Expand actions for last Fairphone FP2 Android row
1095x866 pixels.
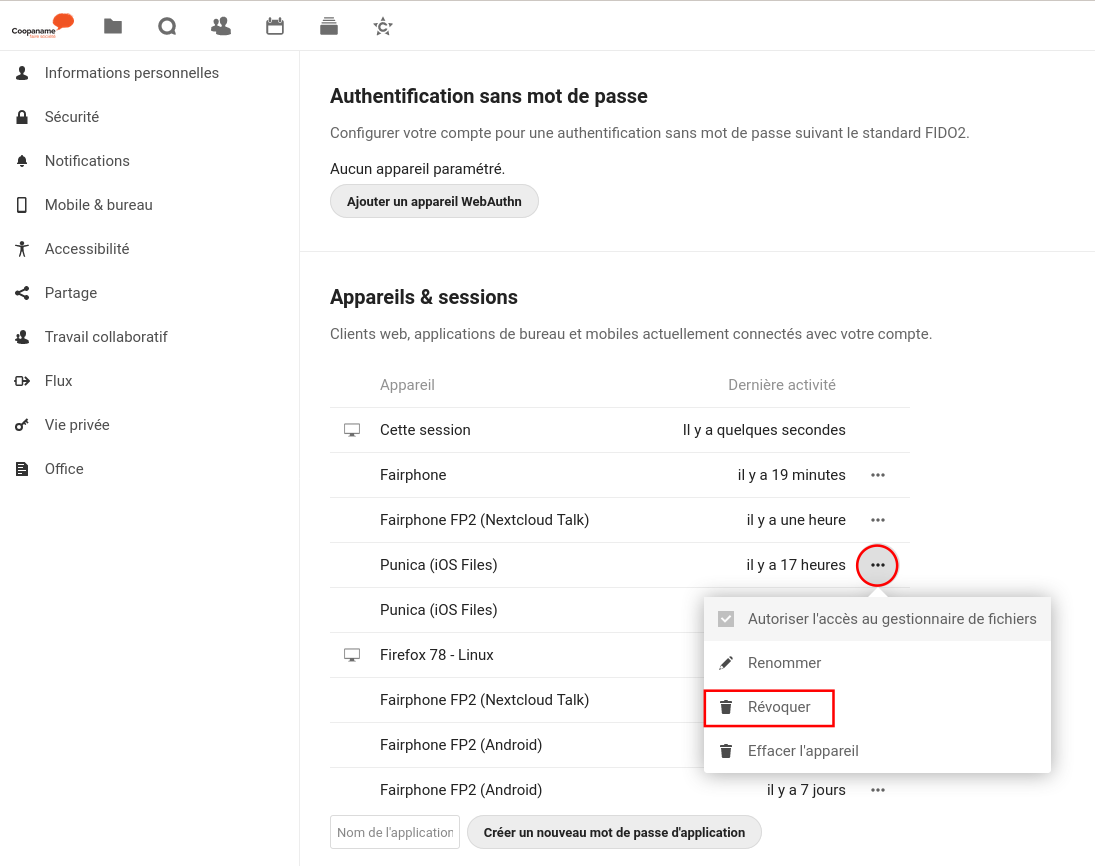pos(878,790)
